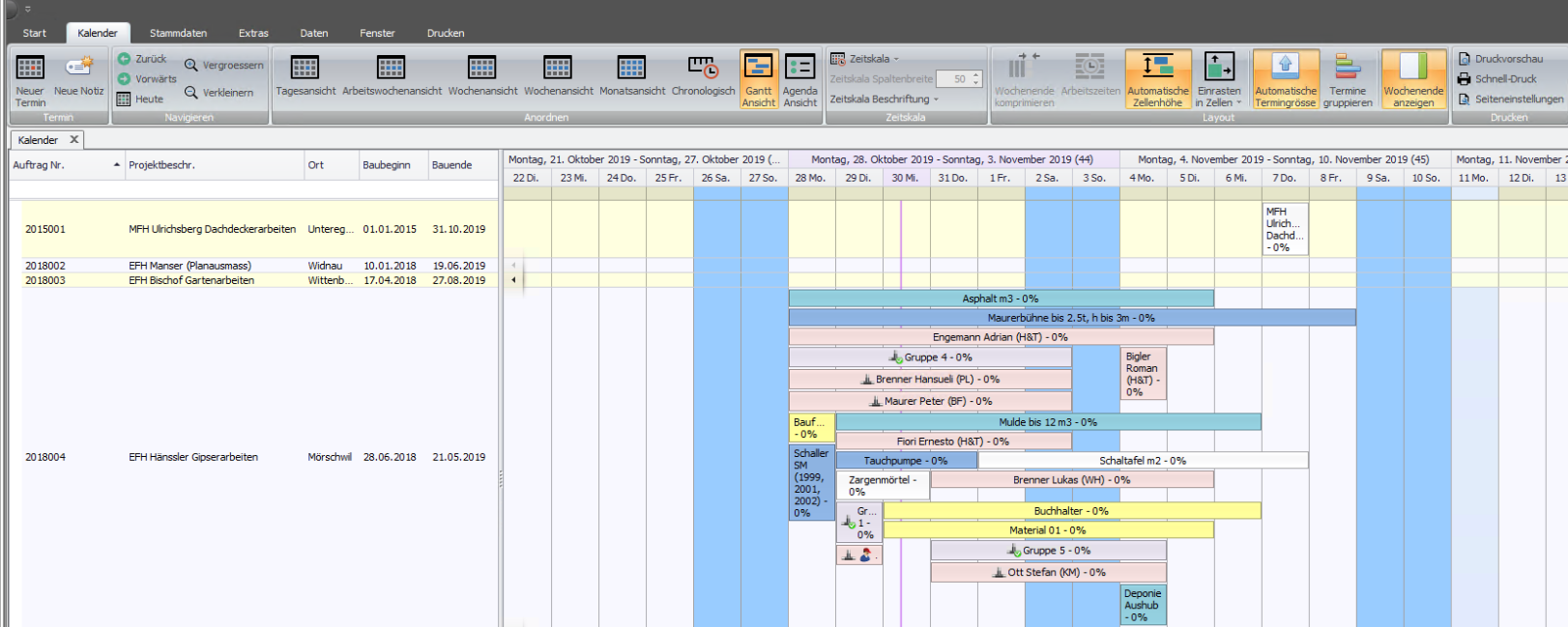Open Zeitskala Beschriftung dropdown menu

(885, 99)
